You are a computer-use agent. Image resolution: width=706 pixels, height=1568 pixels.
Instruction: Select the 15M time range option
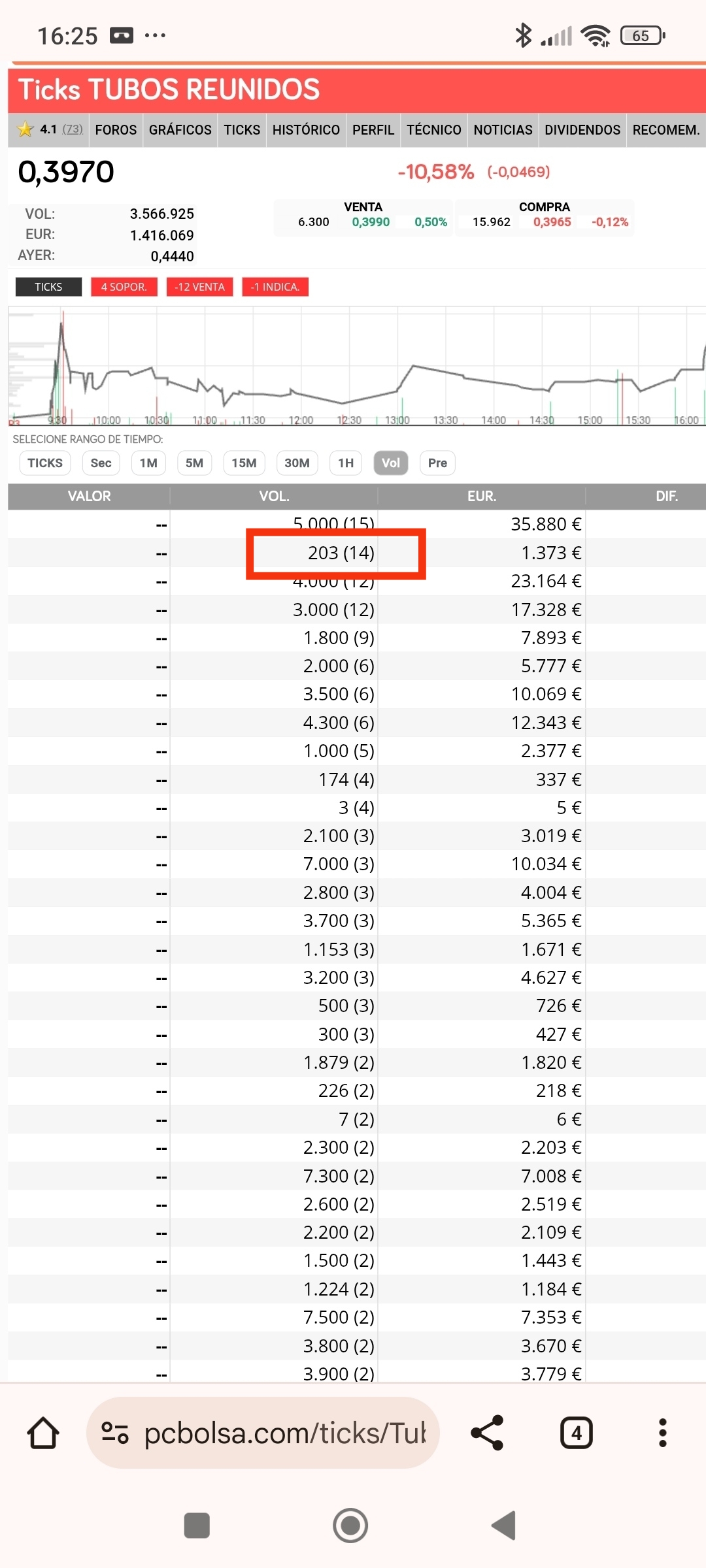(244, 463)
